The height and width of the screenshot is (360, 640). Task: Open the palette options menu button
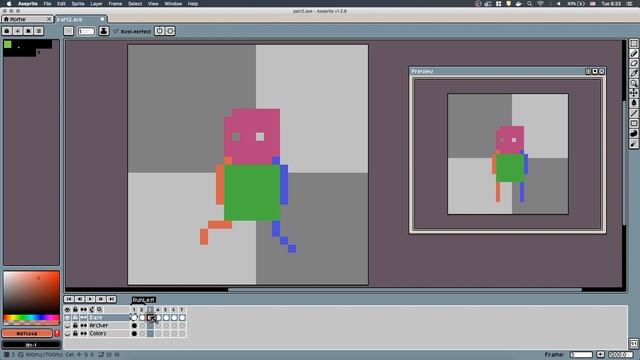39,31
